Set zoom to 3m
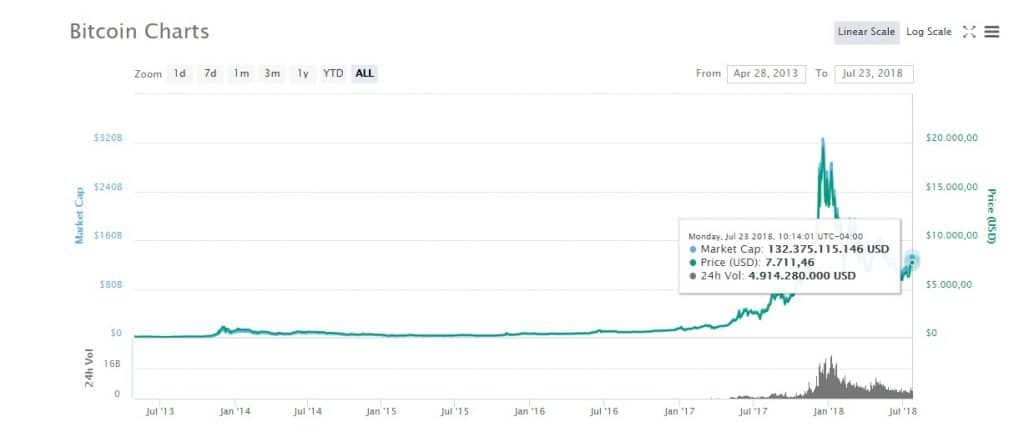 tap(272, 74)
